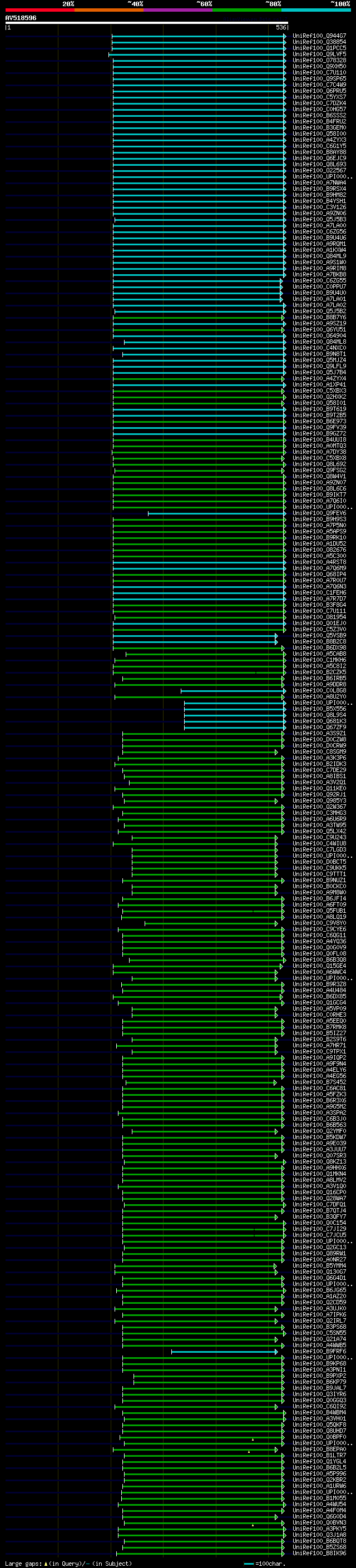Open hit UniRef100_Q1PCC5
The width and height of the screenshot is (356, 1568).
[x=319, y=48]
